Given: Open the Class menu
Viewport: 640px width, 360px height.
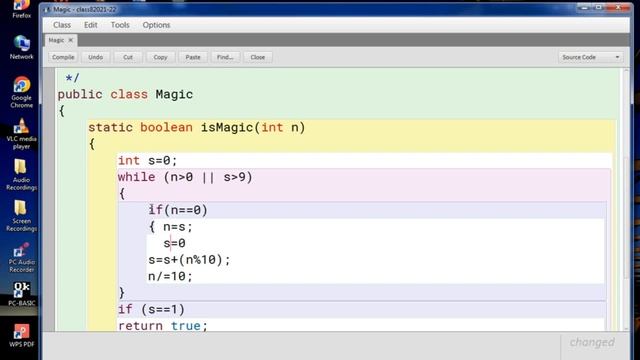Looking at the screenshot, I should coord(62,25).
